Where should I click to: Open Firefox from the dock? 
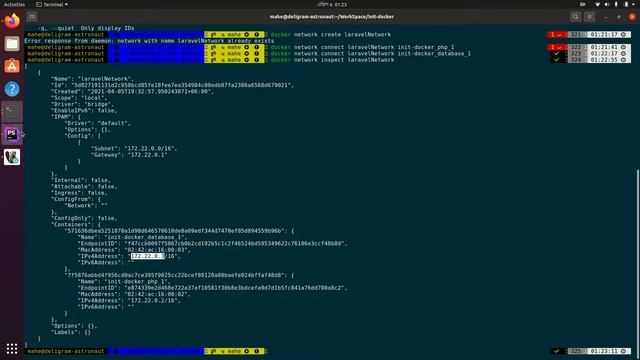tap(12, 20)
